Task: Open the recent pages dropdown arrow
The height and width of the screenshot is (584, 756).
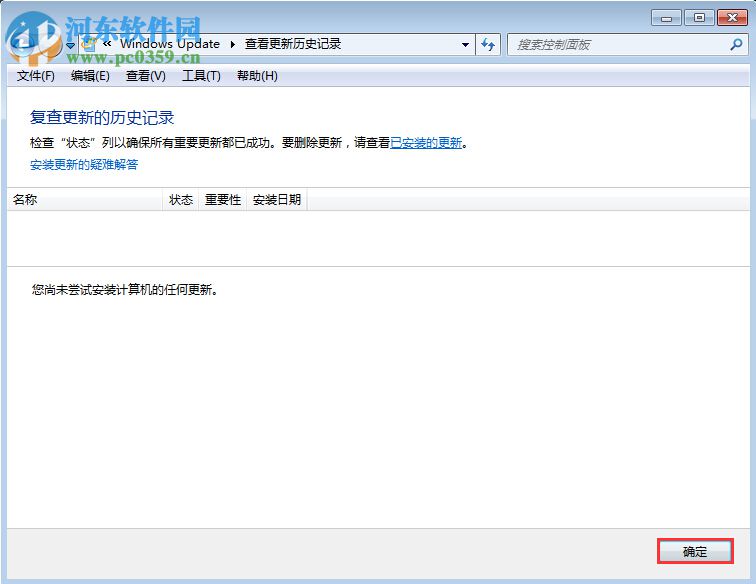Action: coord(70,45)
